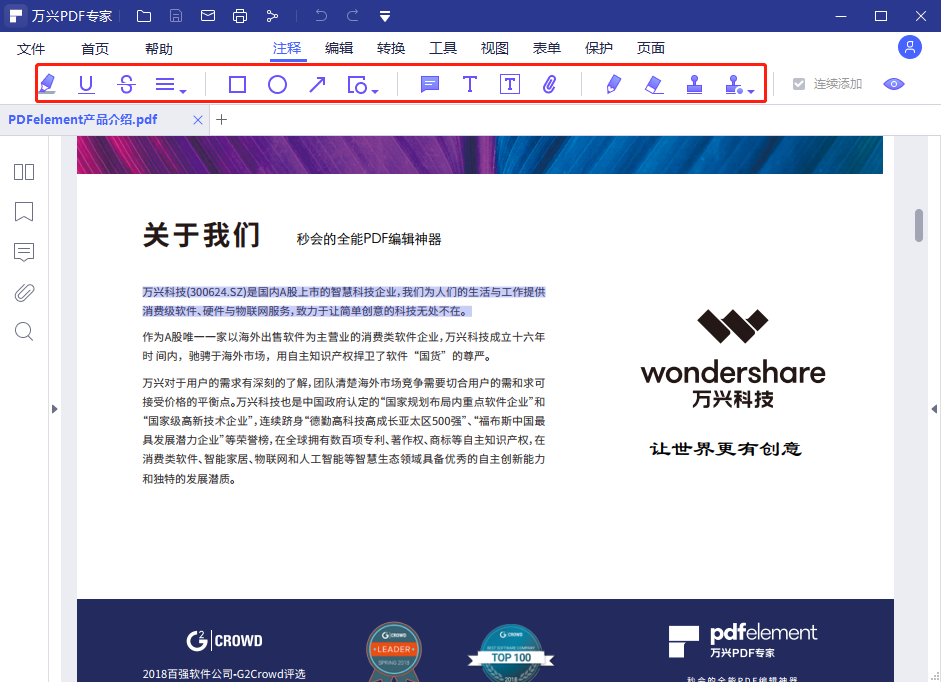The image size is (941, 682).
Task: Switch to the 编辑 ribbon tab
Action: coord(338,47)
